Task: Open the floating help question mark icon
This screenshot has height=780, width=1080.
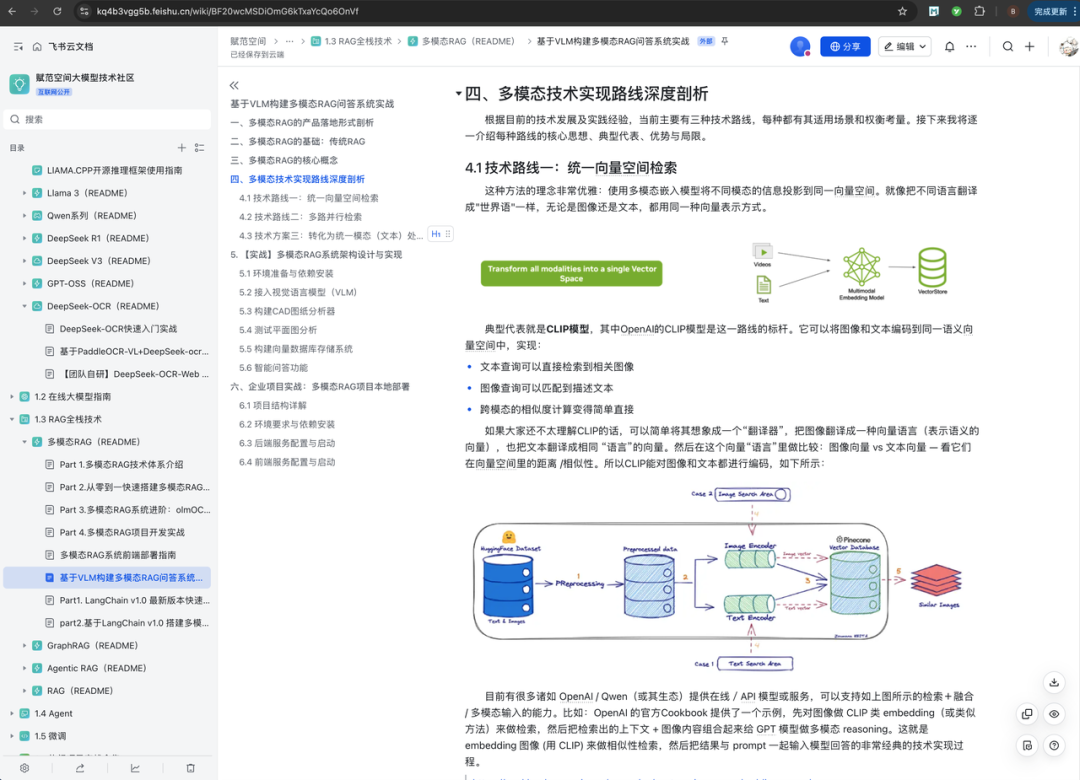Action: [1054, 746]
